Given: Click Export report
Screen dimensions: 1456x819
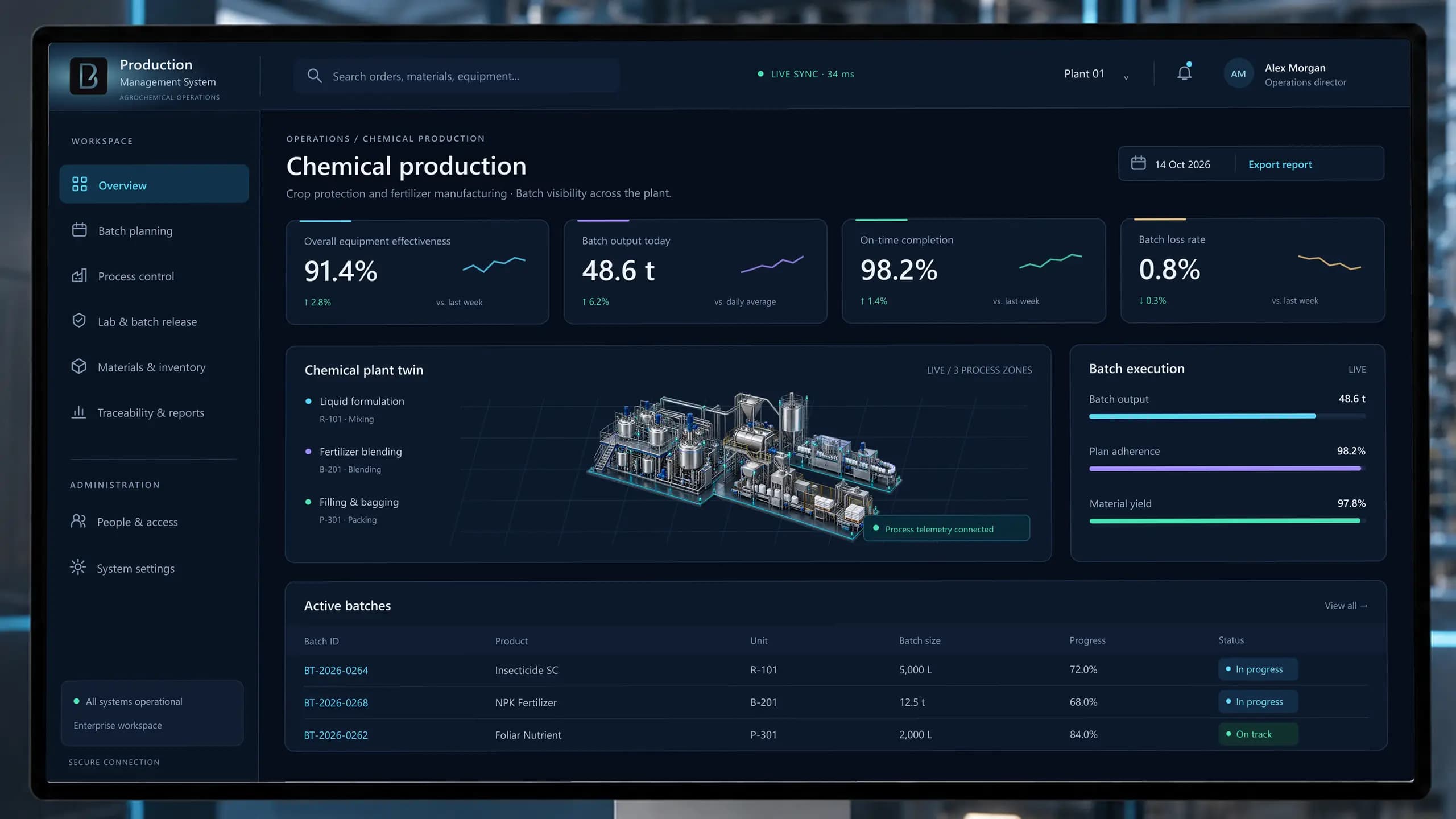Looking at the screenshot, I should pos(1280,164).
